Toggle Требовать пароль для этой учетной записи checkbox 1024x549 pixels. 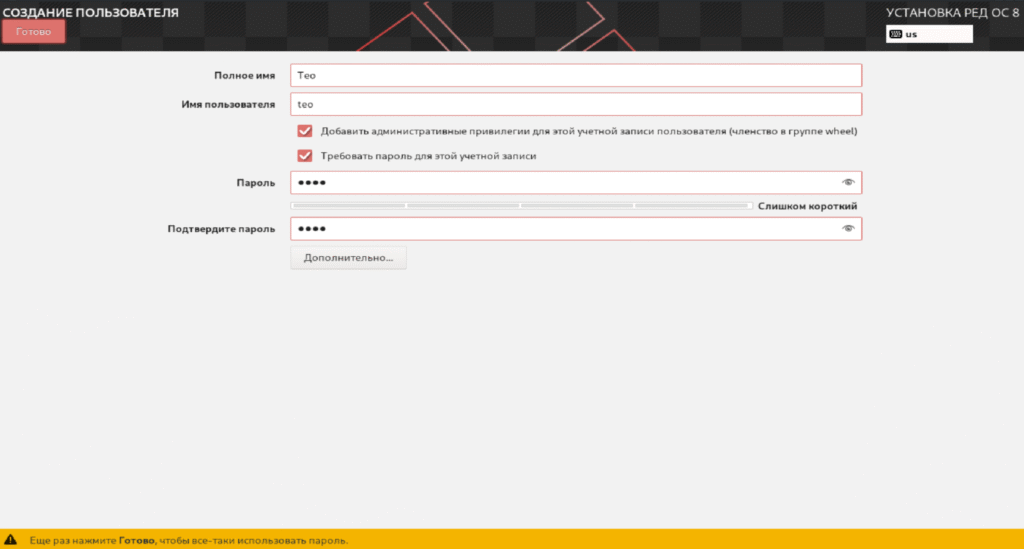(304, 156)
